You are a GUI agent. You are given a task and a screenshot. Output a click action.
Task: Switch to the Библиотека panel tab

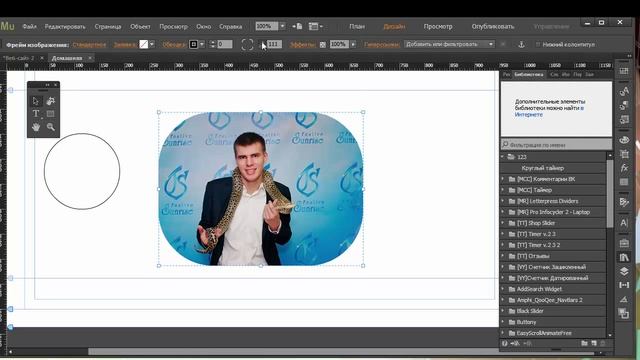tap(529, 74)
